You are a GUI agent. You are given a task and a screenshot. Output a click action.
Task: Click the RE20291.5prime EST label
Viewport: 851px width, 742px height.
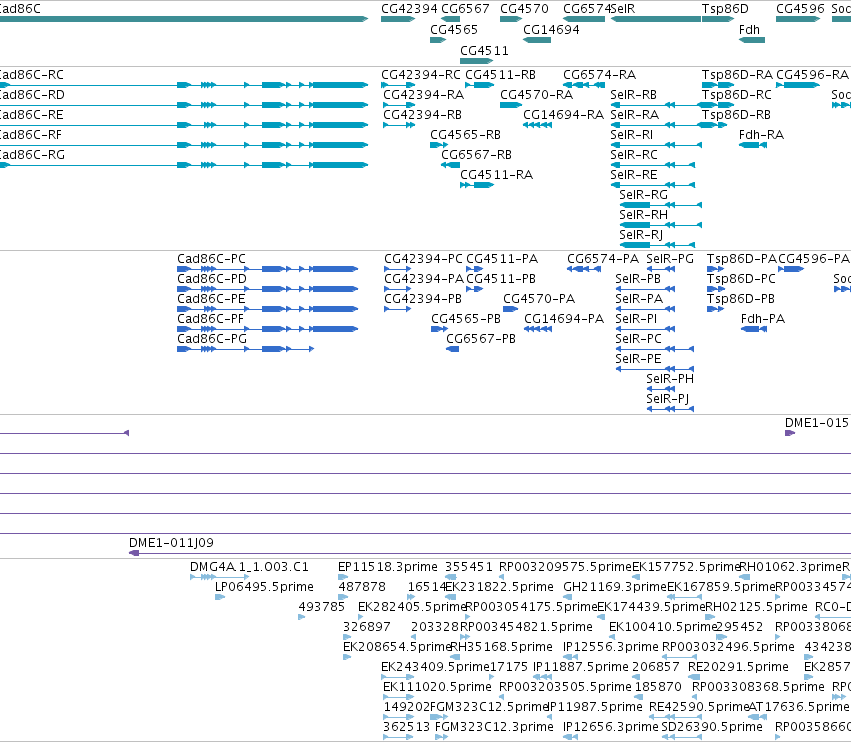pos(738,667)
